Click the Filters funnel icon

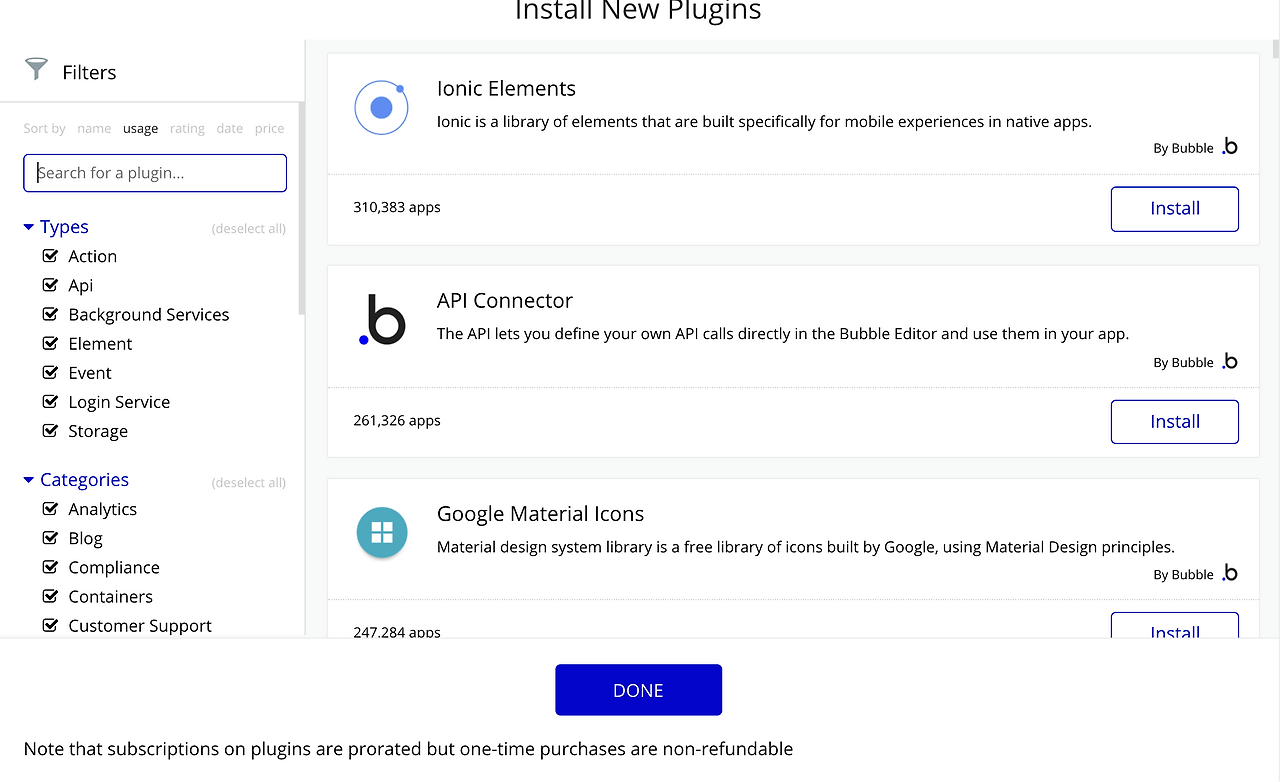[36, 69]
